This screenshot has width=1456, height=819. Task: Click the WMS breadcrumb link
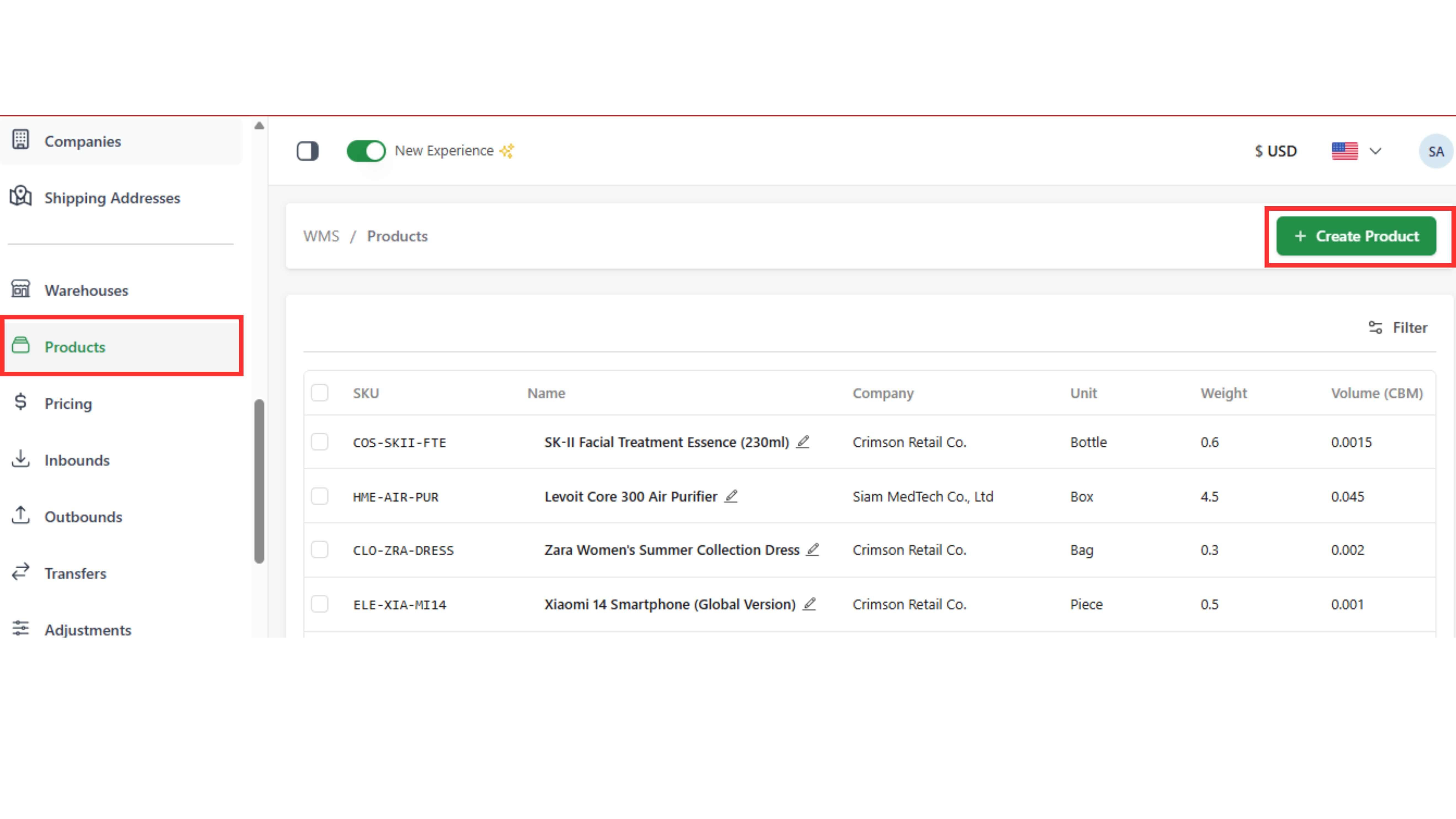click(x=321, y=236)
